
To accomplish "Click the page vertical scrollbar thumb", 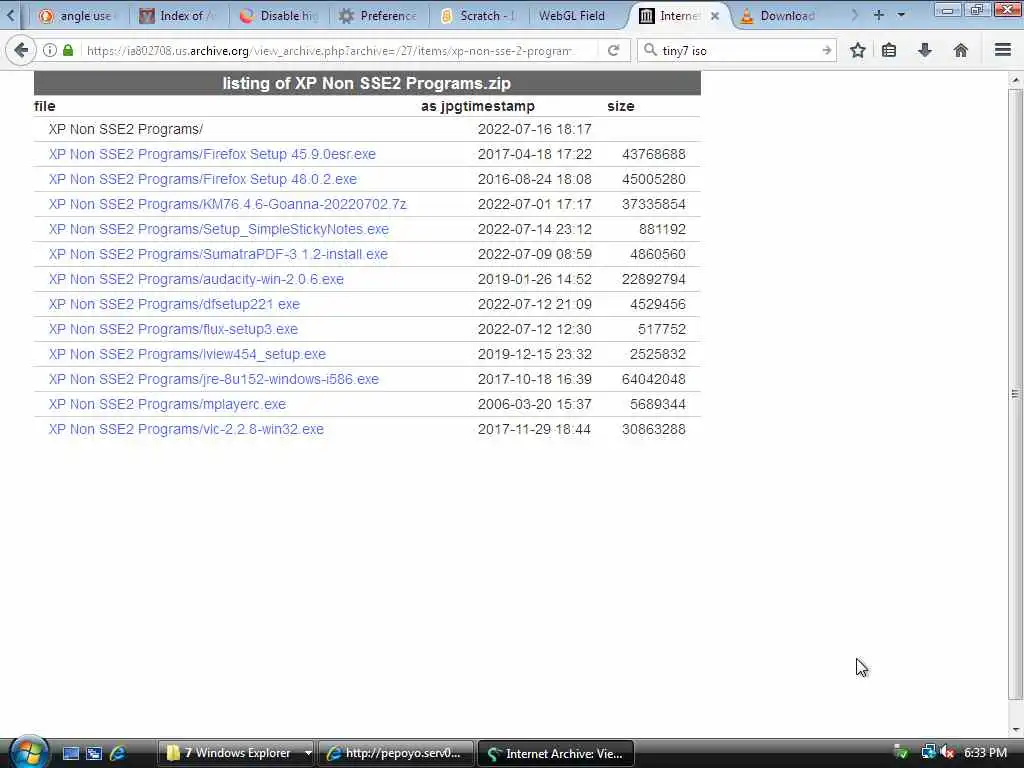I will pyautogui.click(x=1014, y=392).
